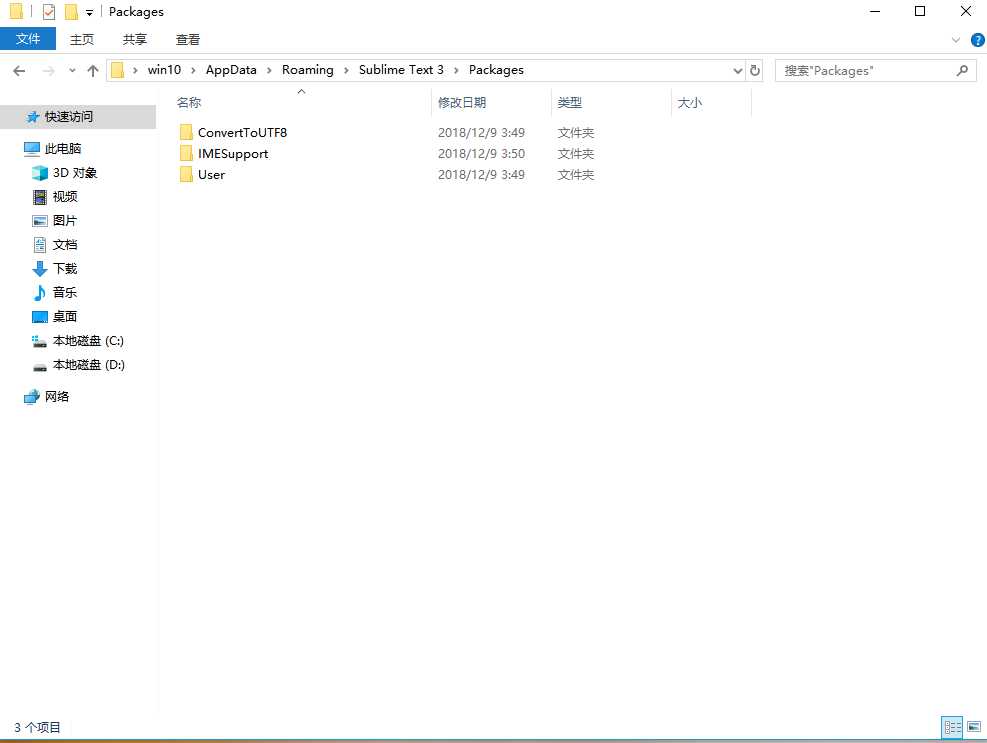Select the ConvertToUTF8 folder
This screenshot has width=987, height=743.
(242, 132)
